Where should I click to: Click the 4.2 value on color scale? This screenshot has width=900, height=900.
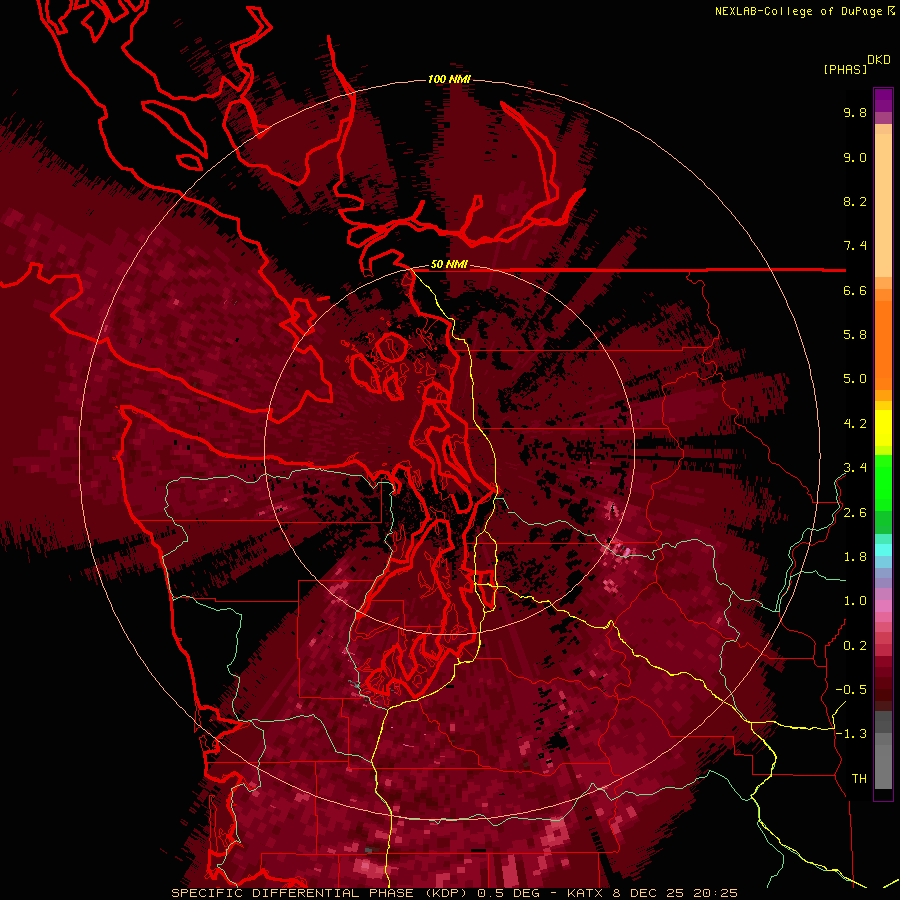coord(855,424)
